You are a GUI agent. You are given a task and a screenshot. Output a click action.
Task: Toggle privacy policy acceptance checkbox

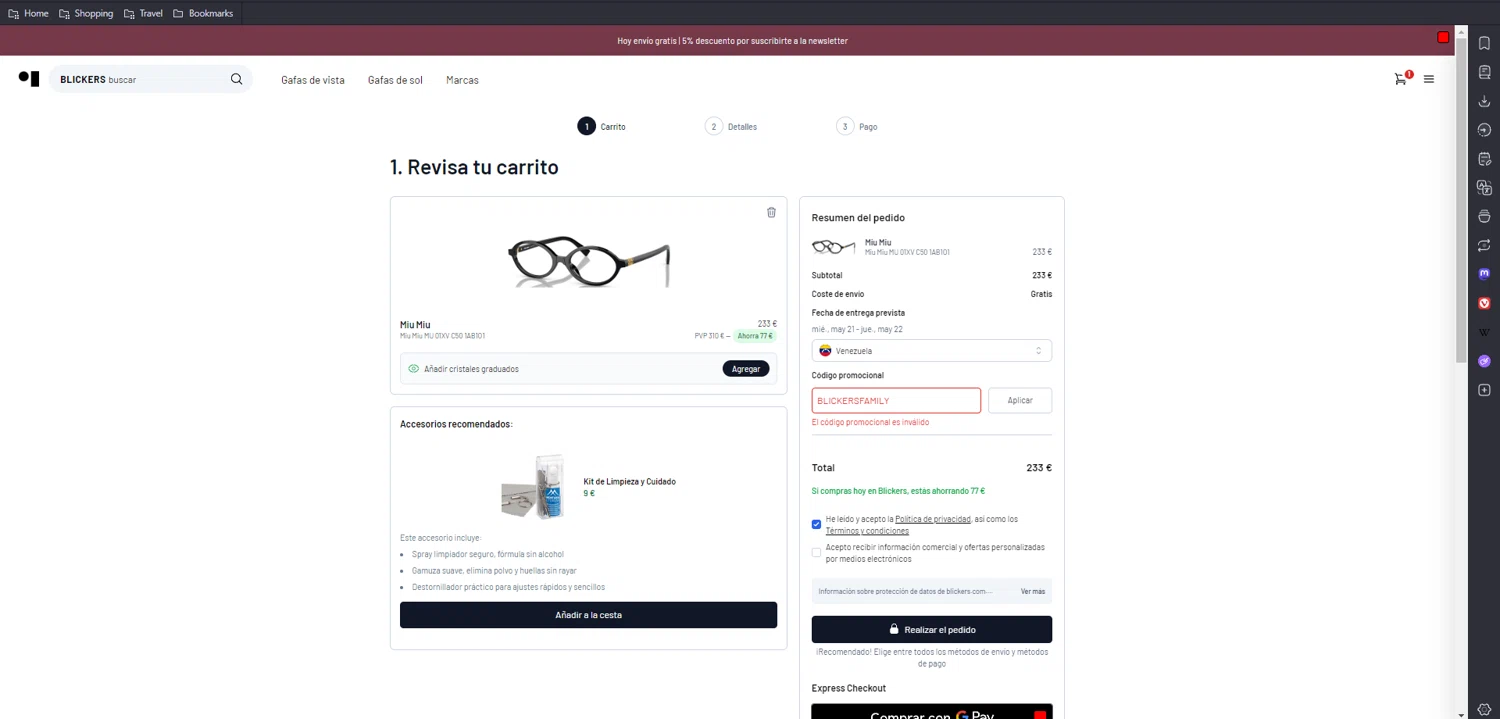point(817,524)
